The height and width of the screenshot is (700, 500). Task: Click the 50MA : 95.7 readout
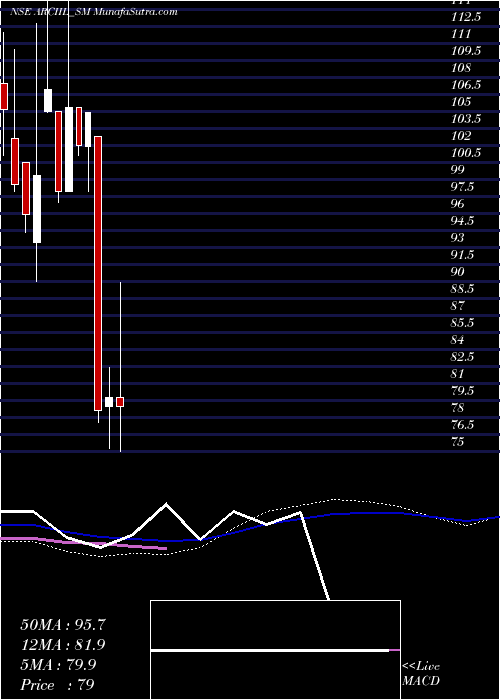click(x=63, y=625)
